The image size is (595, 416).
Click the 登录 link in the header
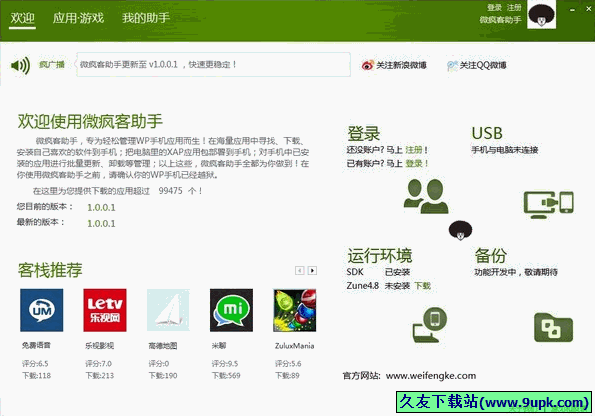tap(494, 8)
